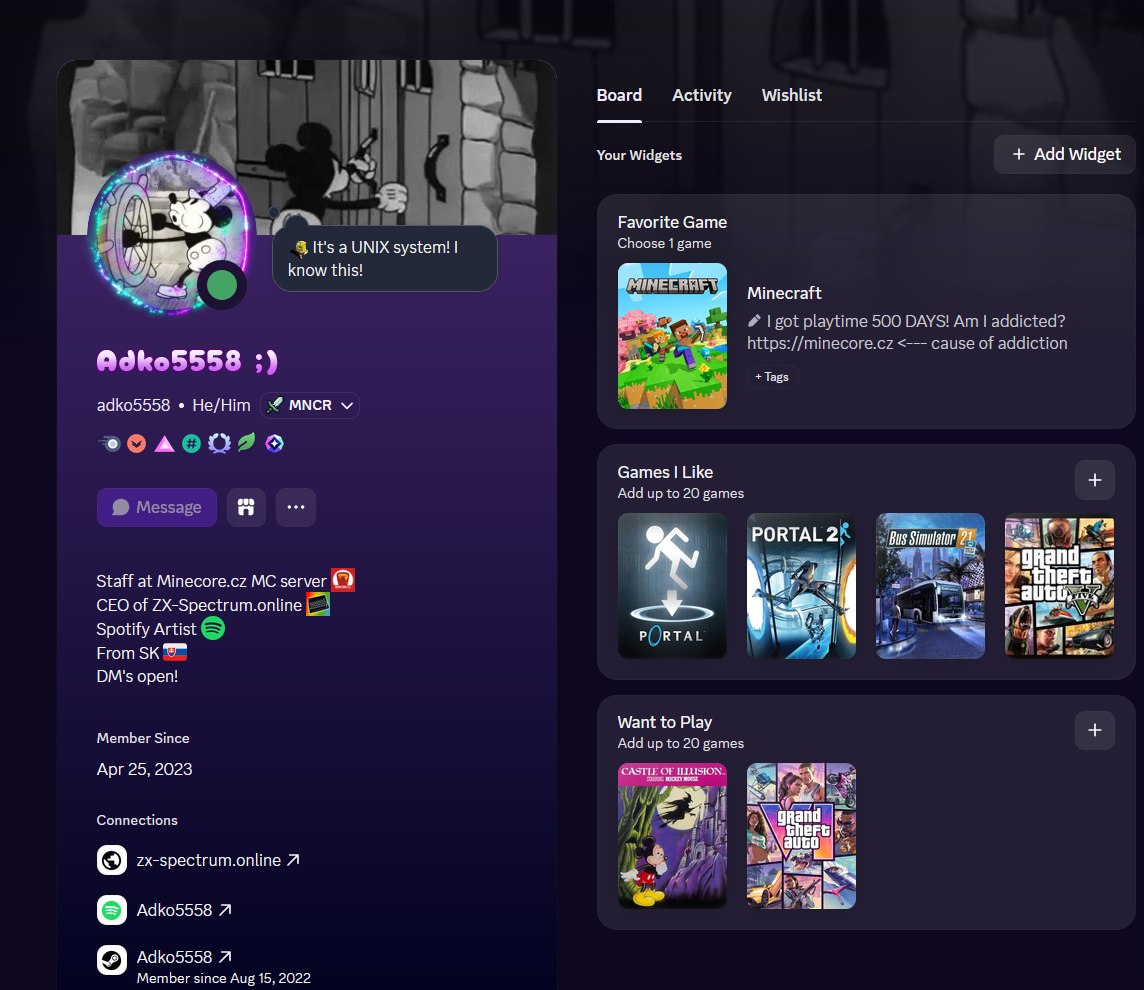This screenshot has height=990, width=1144.
Task: Select the Castle of Illusion cover
Action: point(672,836)
